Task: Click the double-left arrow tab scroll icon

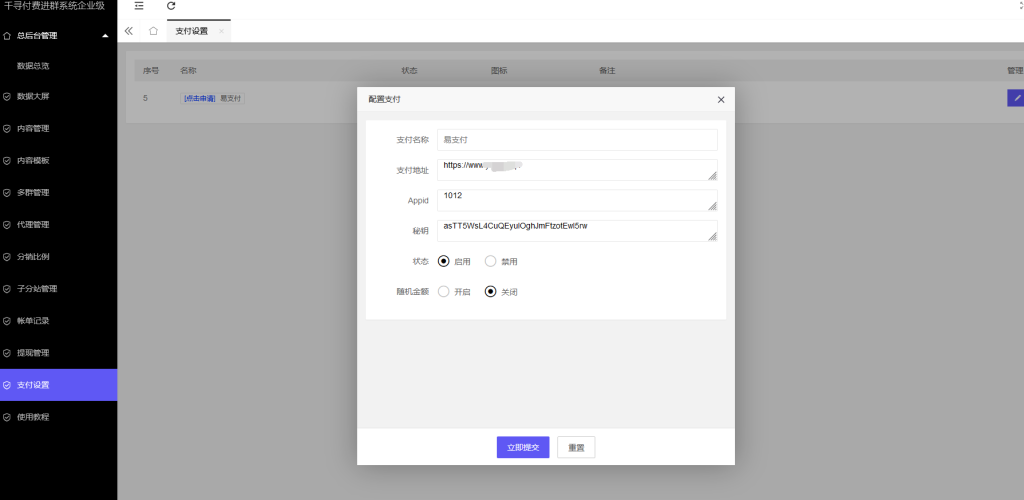Action: click(129, 31)
